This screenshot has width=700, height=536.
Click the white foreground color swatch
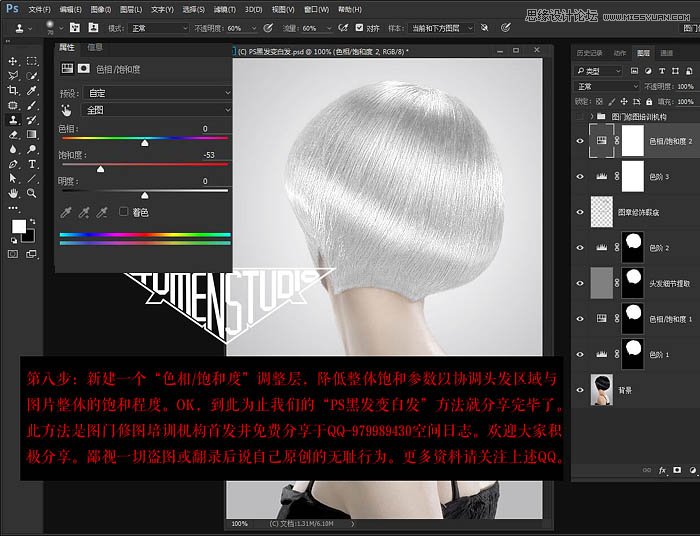point(18,226)
